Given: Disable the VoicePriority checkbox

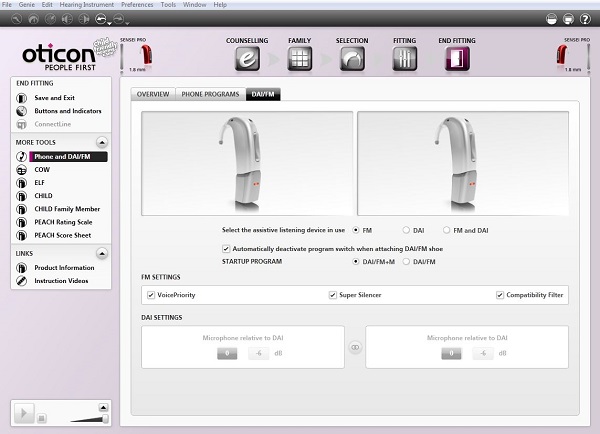Looking at the screenshot, I should pyautogui.click(x=151, y=295).
